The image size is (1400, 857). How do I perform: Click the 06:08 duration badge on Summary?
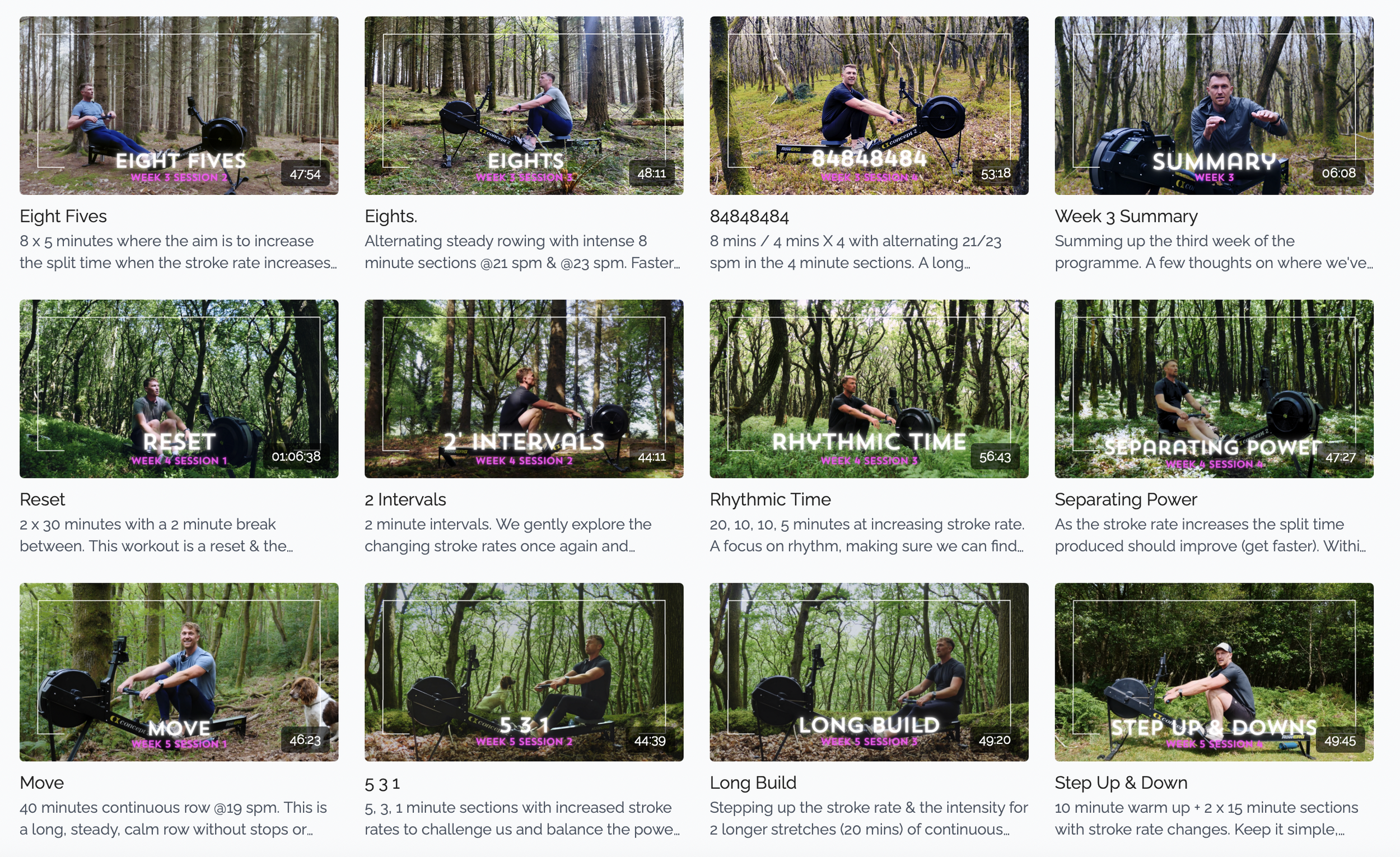click(x=1338, y=173)
